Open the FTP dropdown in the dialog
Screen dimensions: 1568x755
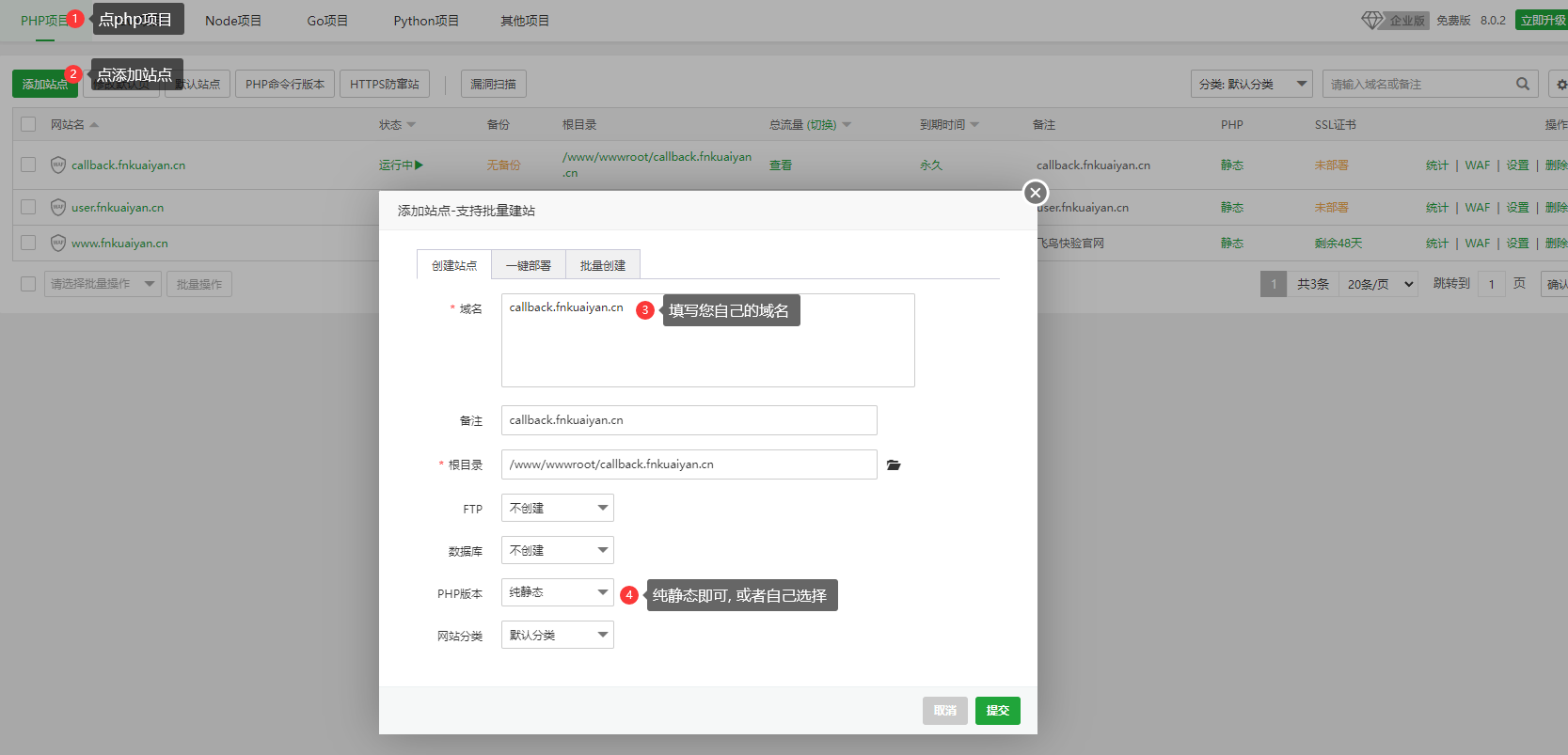coord(557,508)
